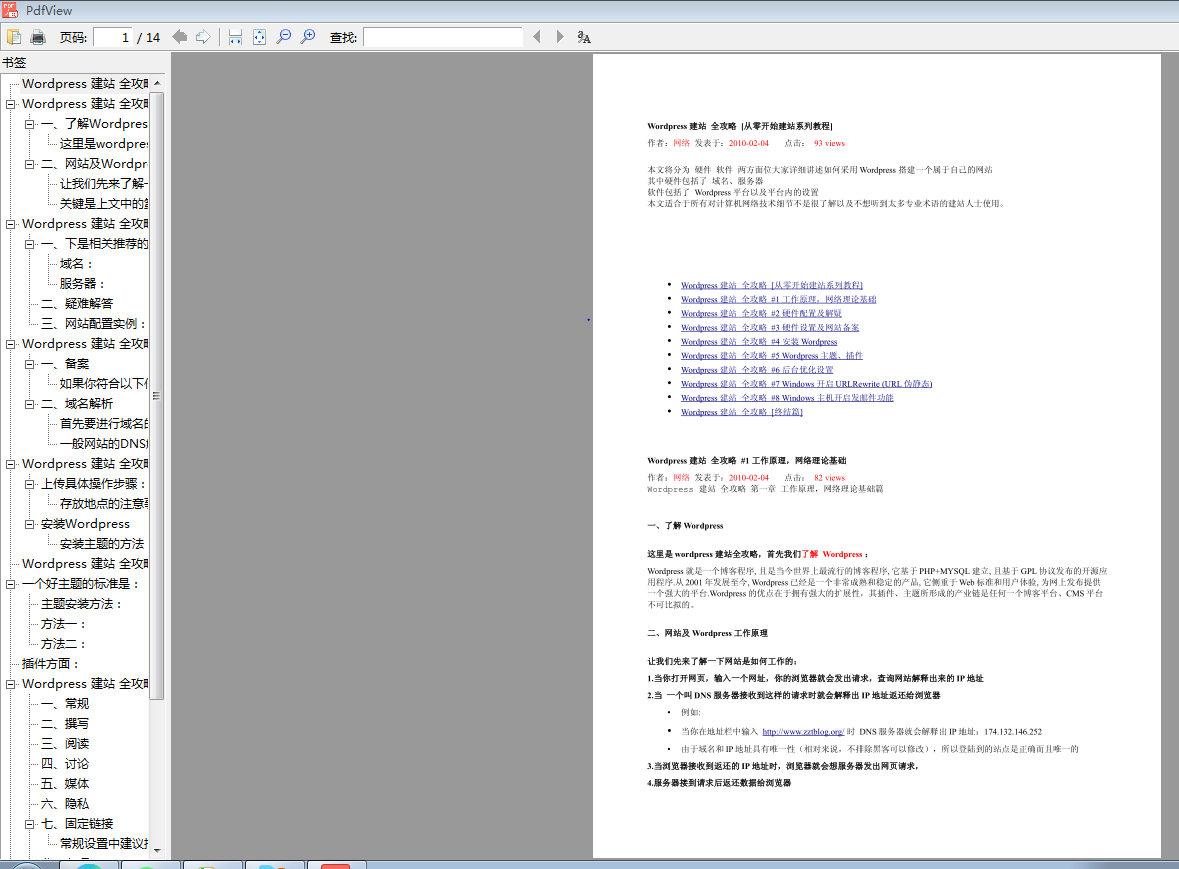Open link #2 硬件配置及解疑

(x=761, y=313)
